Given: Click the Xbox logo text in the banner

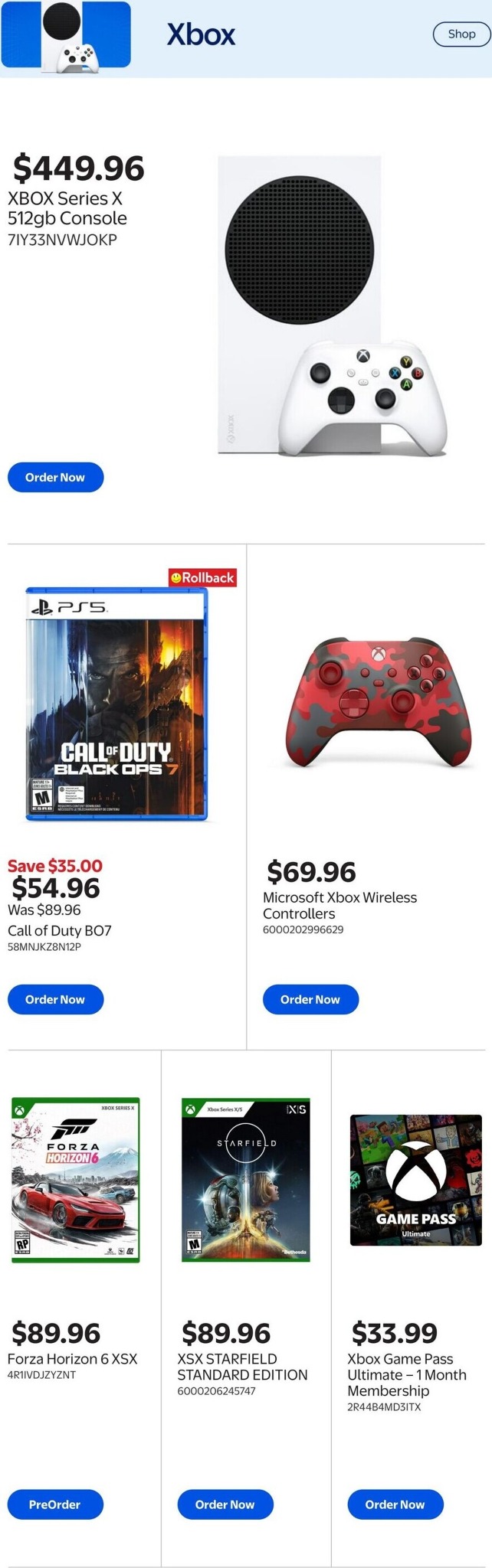Looking at the screenshot, I should coord(201,35).
